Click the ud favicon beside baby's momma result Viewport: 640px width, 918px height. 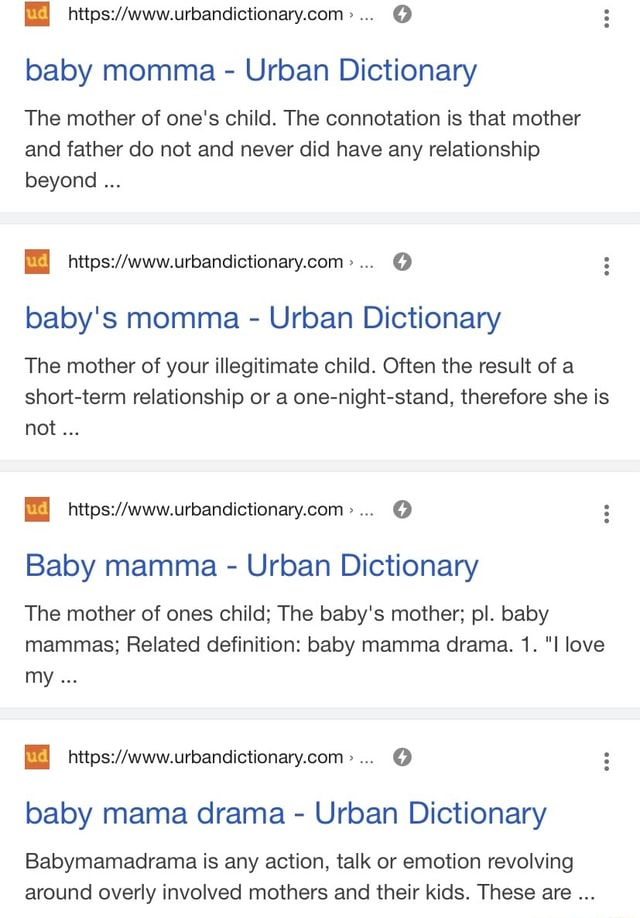pos(37,262)
